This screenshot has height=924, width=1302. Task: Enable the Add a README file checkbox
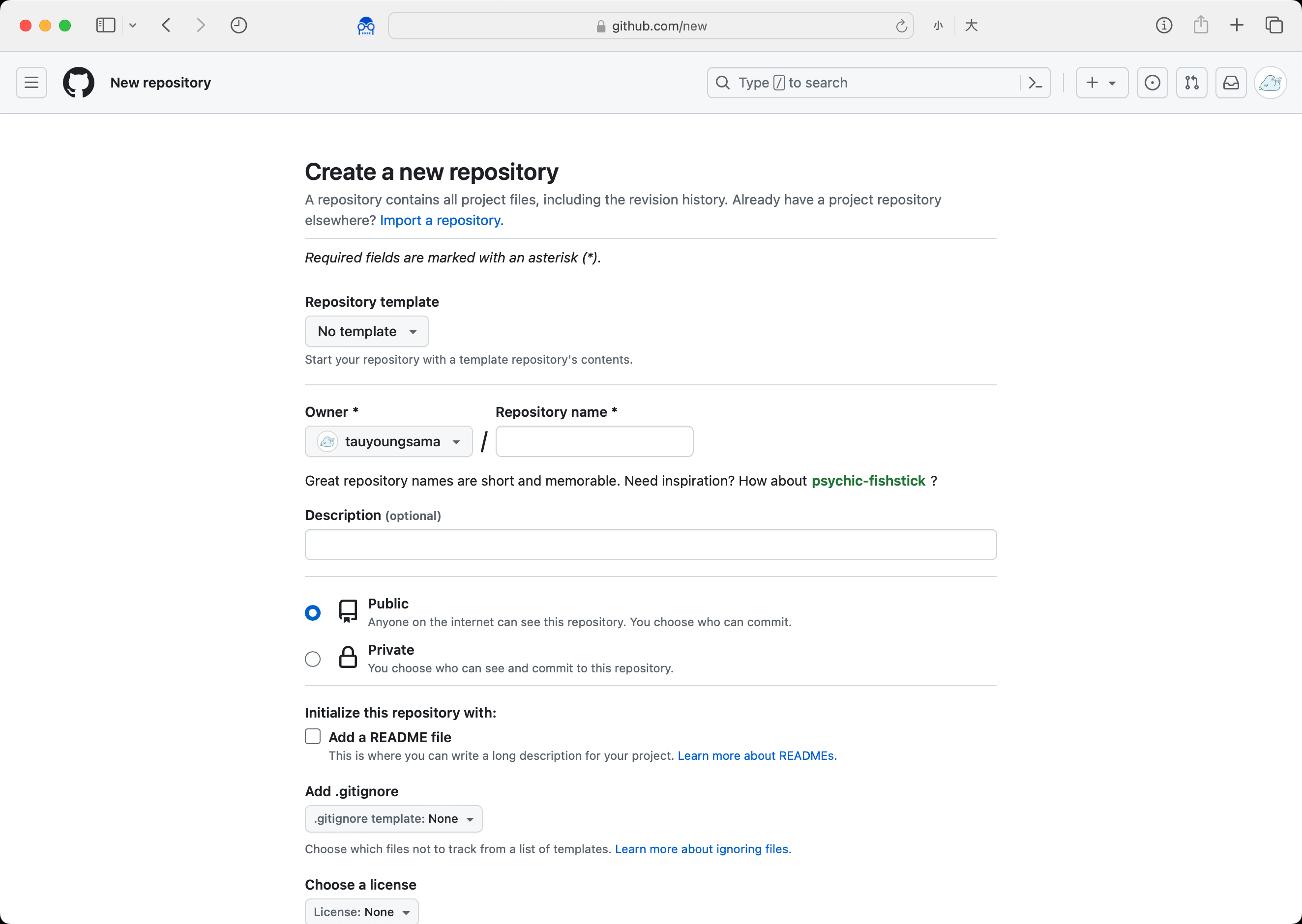312,736
